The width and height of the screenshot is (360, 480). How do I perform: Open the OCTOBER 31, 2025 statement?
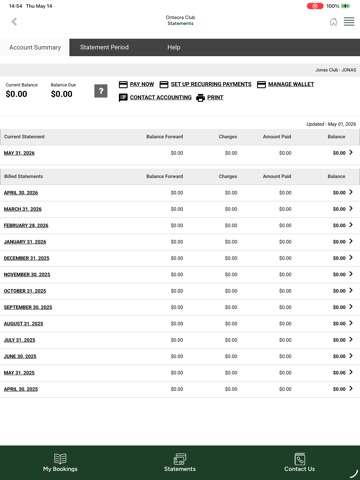point(25,291)
